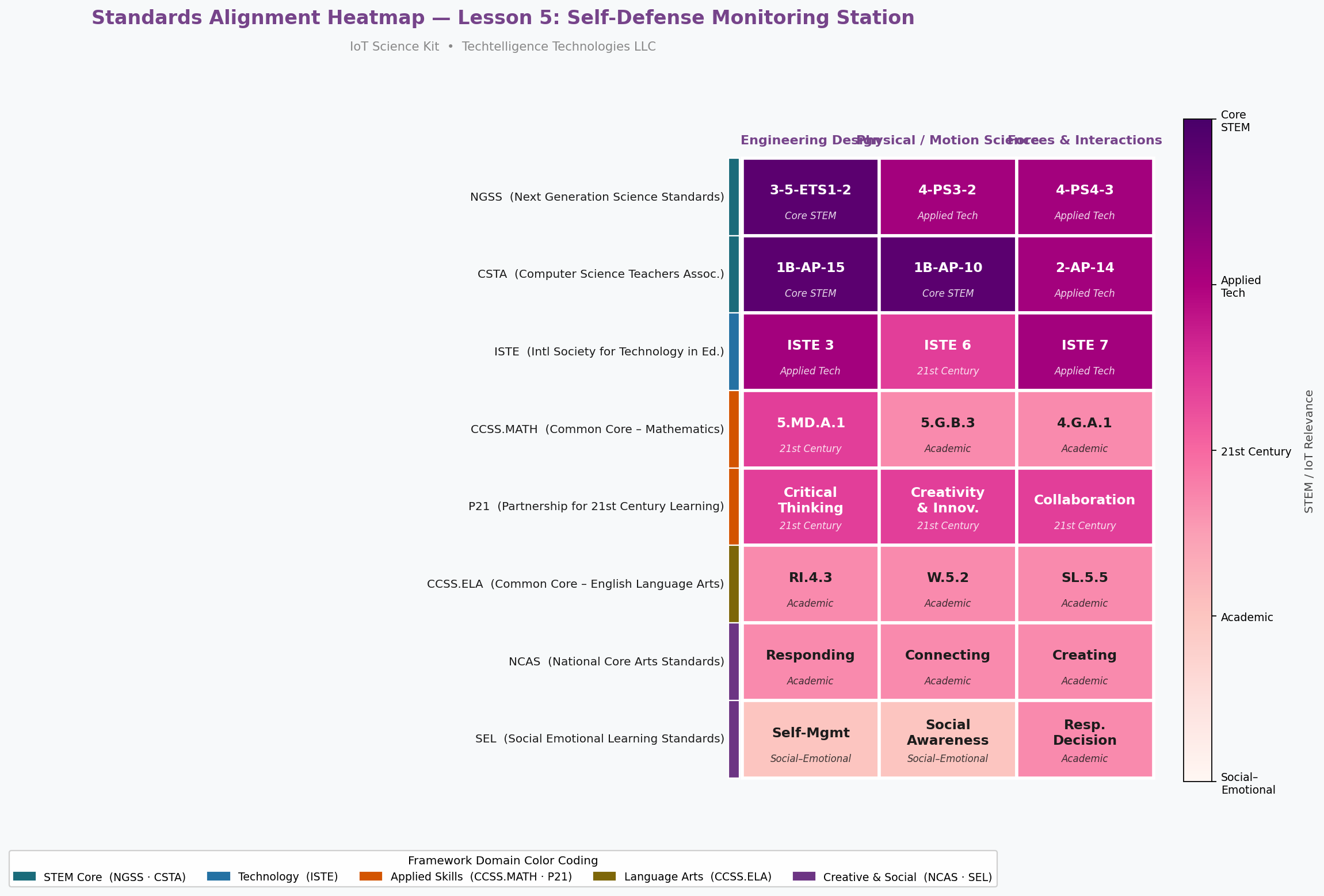This screenshot has width=1324, height=896.
Task: Click the Framework Domain Color Coding legend title
Action: pos(503,860)
